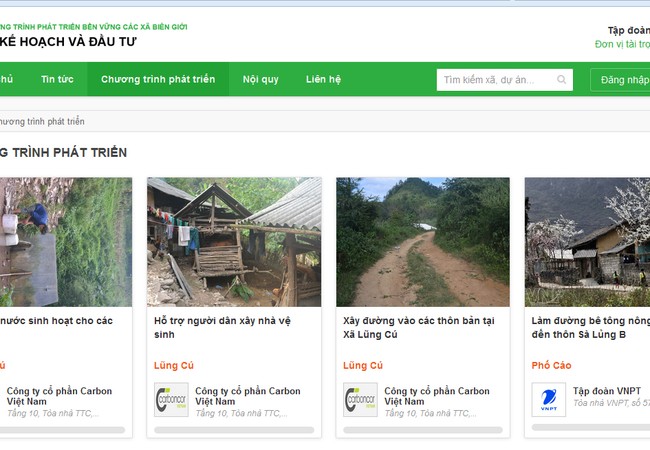
Task: Click the Tập đoàn VNPT sponsor name
Action: click(607, 391)
